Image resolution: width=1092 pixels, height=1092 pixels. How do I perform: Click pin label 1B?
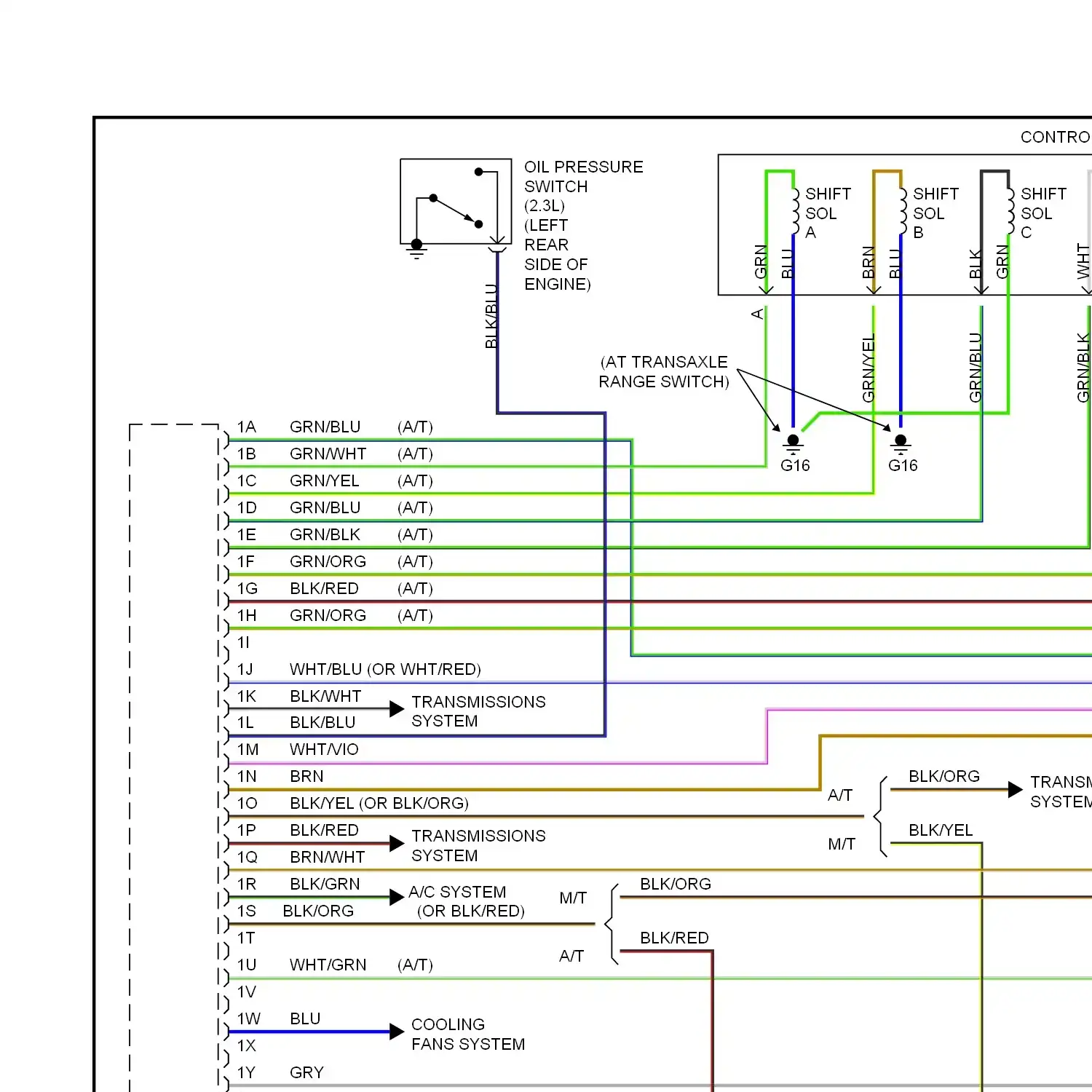coord(247,454)
